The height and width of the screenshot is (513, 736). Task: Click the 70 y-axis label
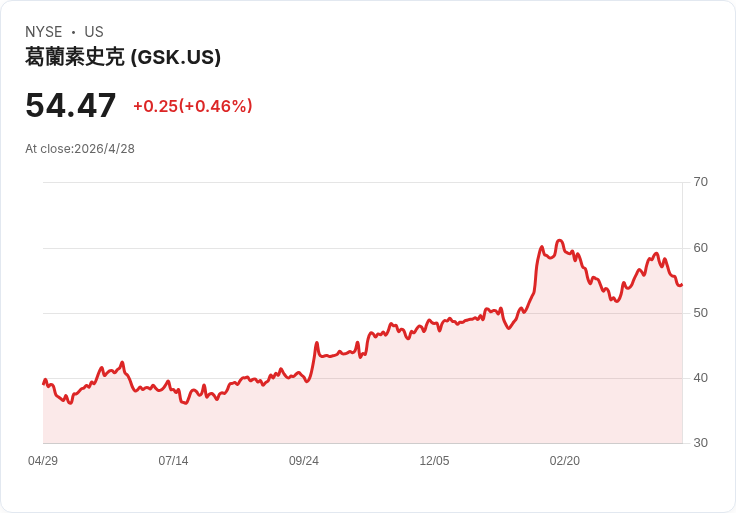[x=701, y=182]
